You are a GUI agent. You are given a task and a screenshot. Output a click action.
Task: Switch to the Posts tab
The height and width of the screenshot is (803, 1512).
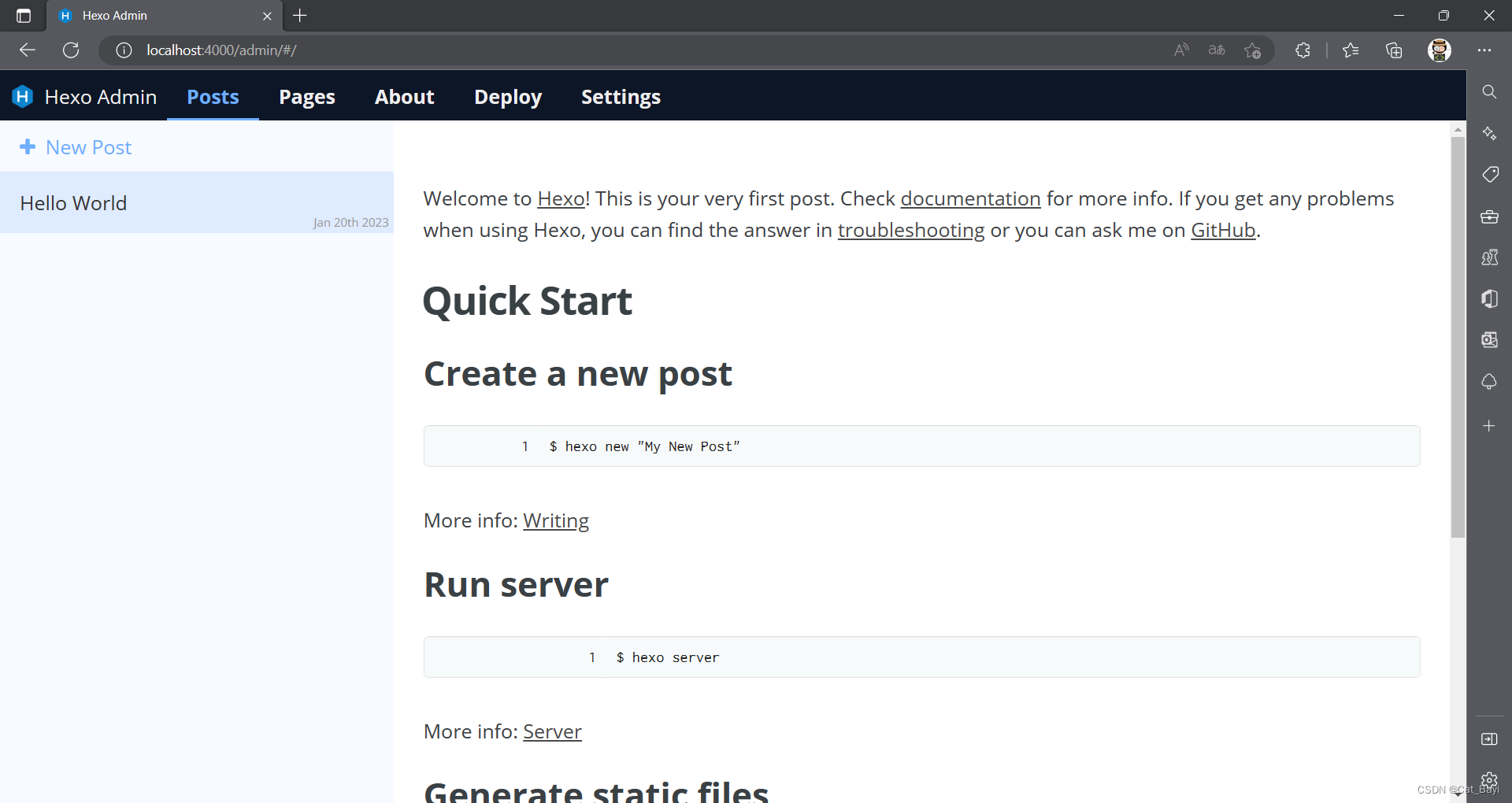coord(213,97)
